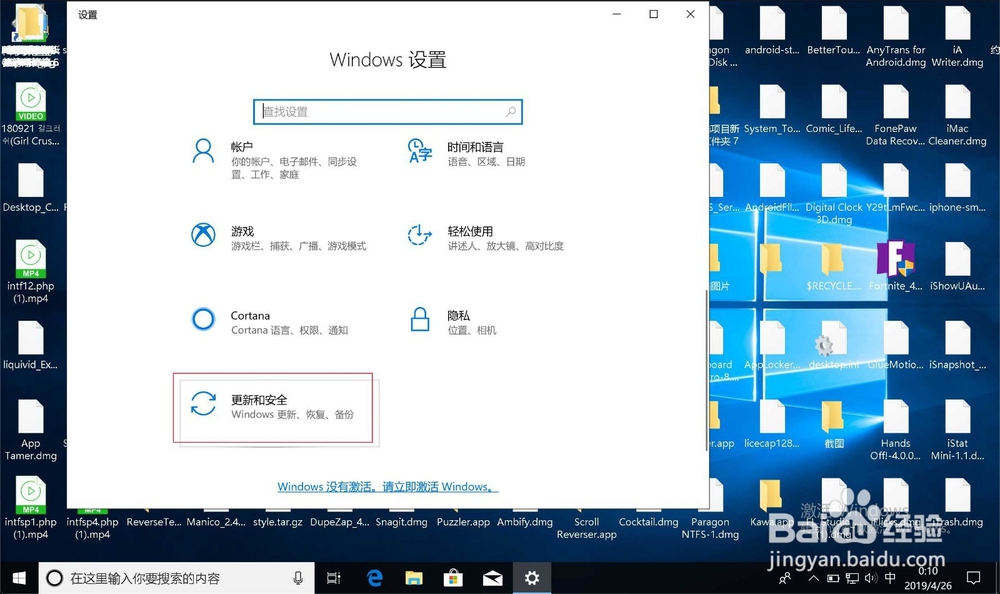1000x594 pixels.
Task: Click the volume speaker tray icon
Action: [870, 578]
